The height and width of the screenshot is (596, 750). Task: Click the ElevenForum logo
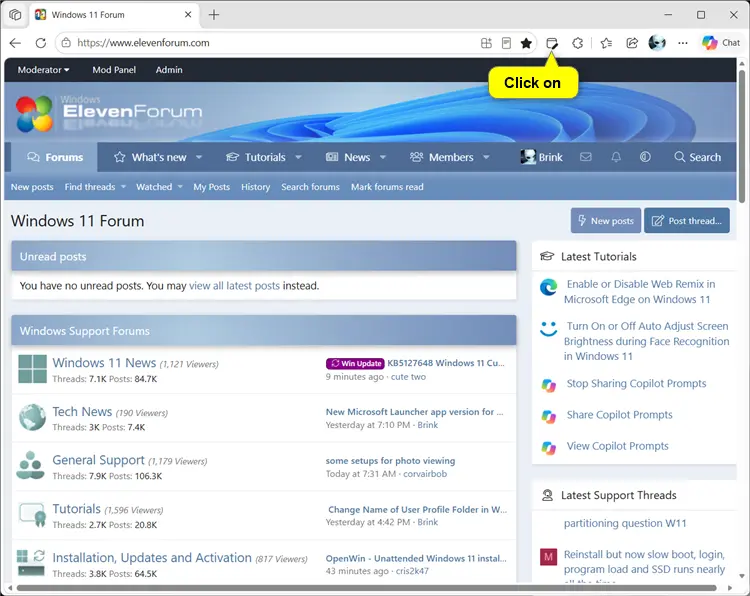click(109, 113)
